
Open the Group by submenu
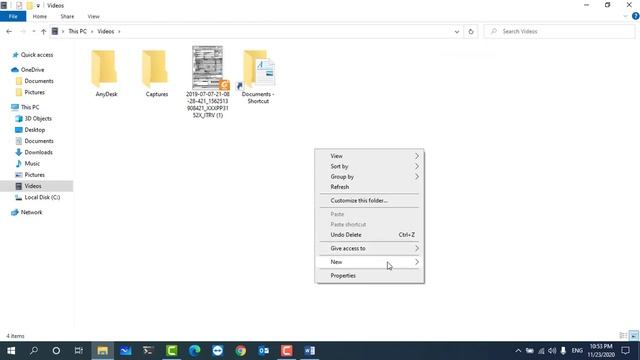tap(369, 177)
